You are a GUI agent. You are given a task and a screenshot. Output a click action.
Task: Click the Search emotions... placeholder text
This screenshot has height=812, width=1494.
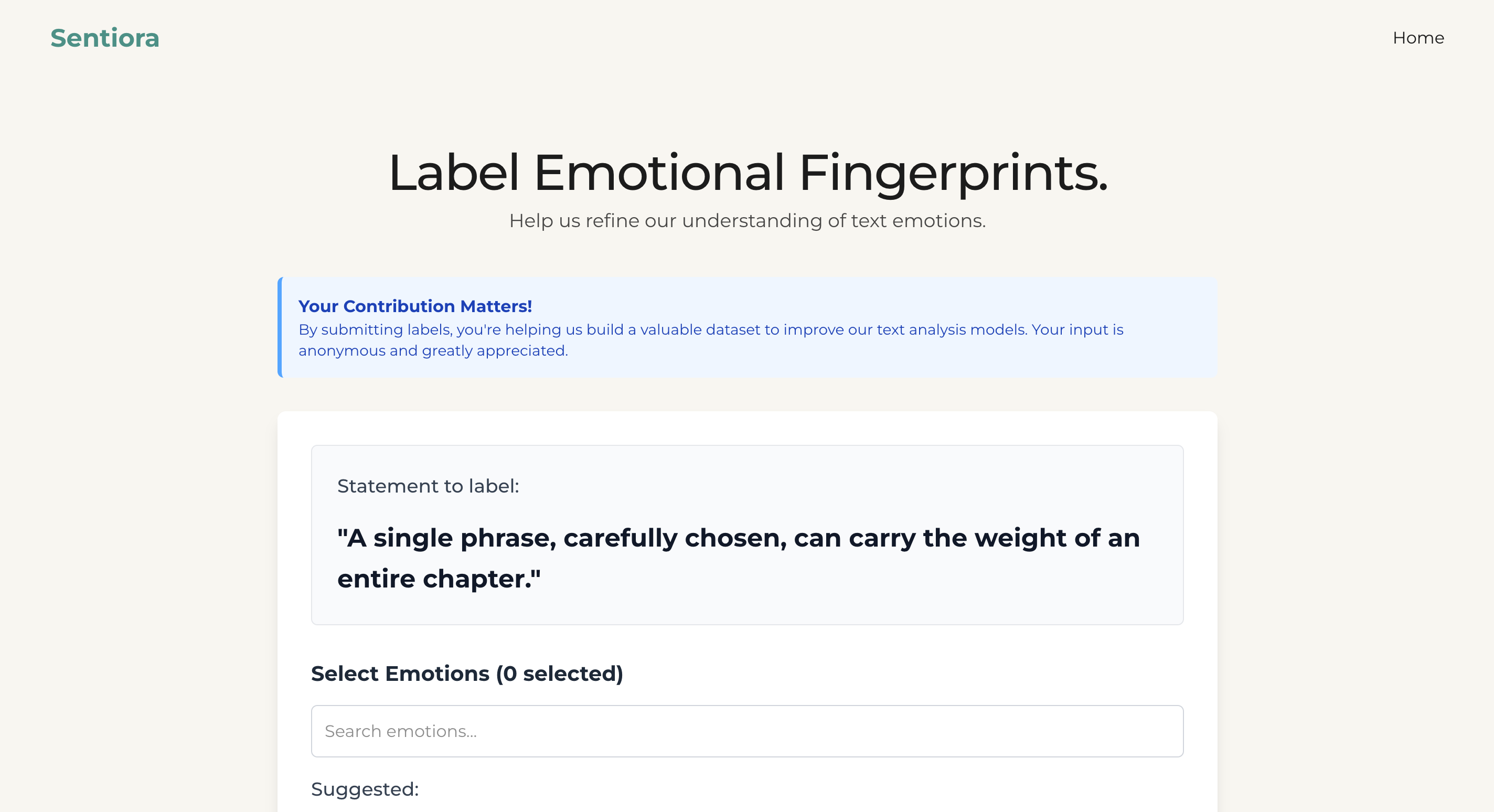coord(401,731)
